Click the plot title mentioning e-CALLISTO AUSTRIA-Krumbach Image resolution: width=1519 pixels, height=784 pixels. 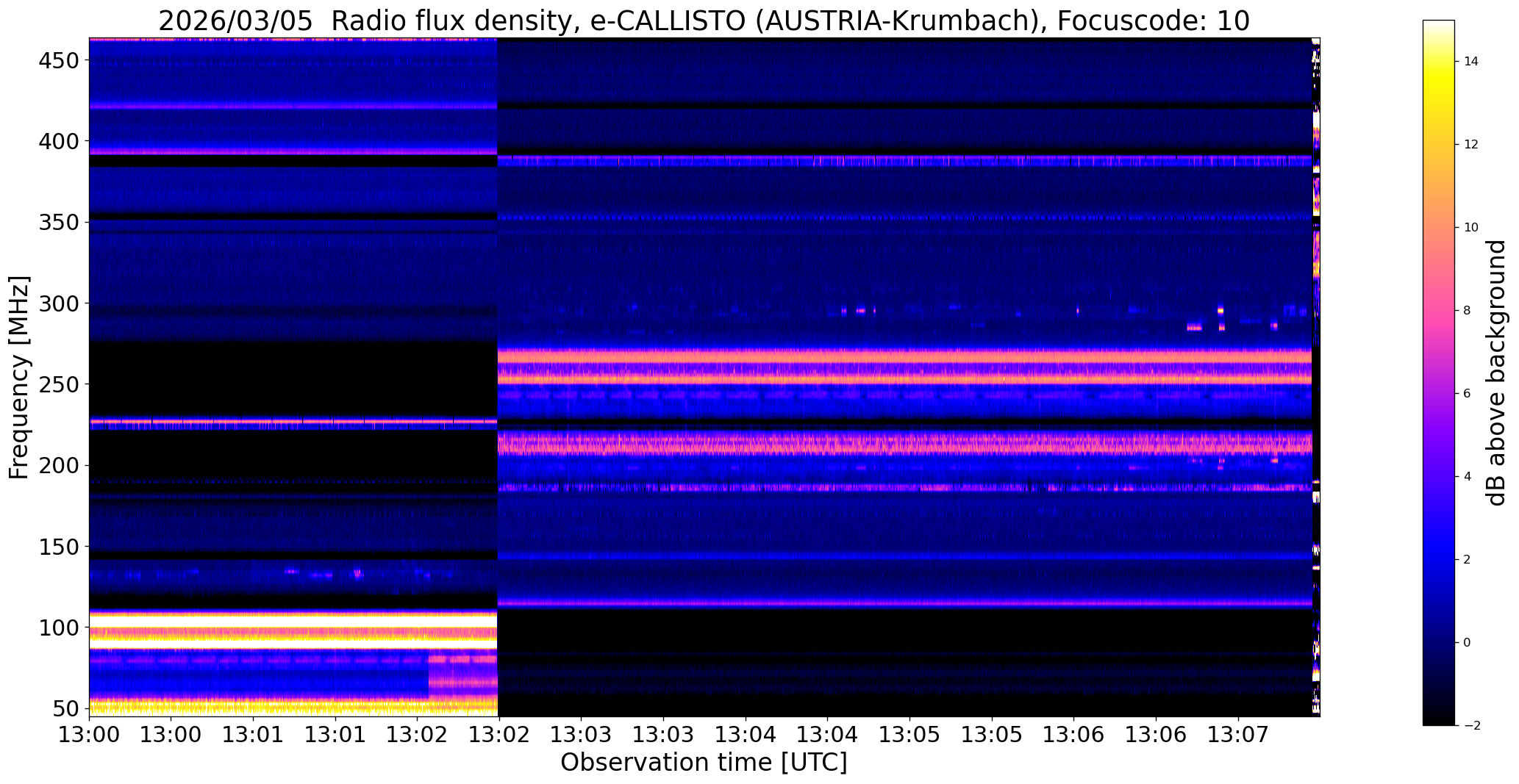704,21
